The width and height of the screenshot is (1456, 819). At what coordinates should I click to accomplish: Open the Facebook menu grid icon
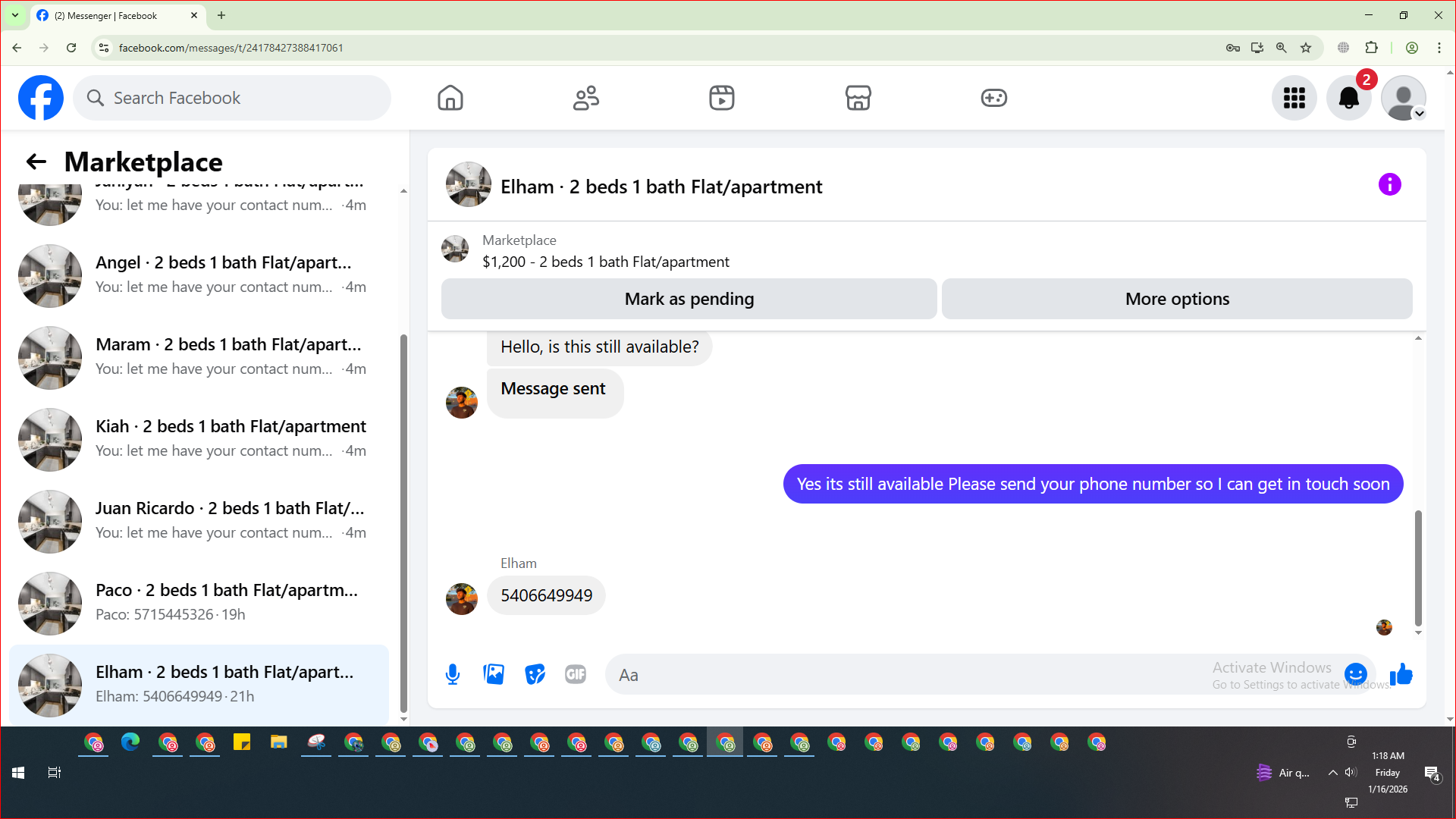1294,98
